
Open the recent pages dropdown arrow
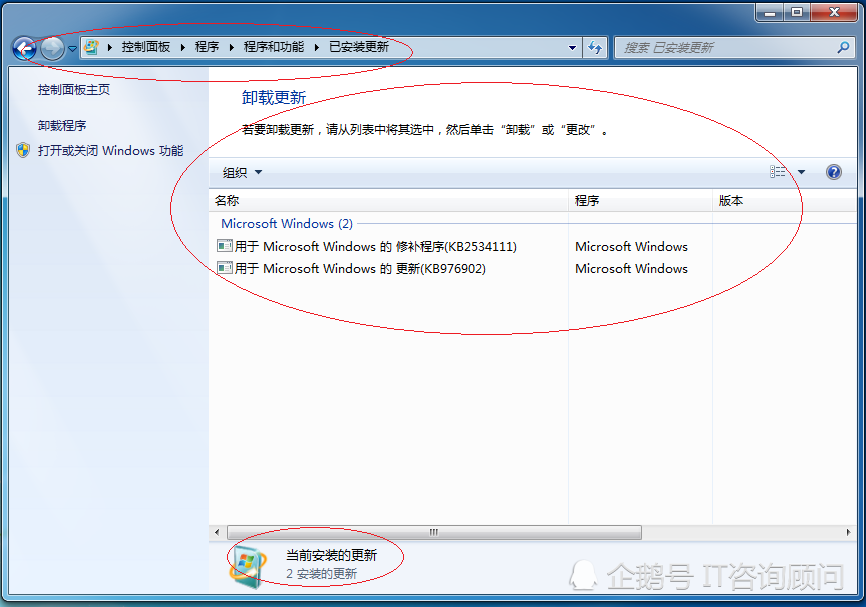coord(72,49)
